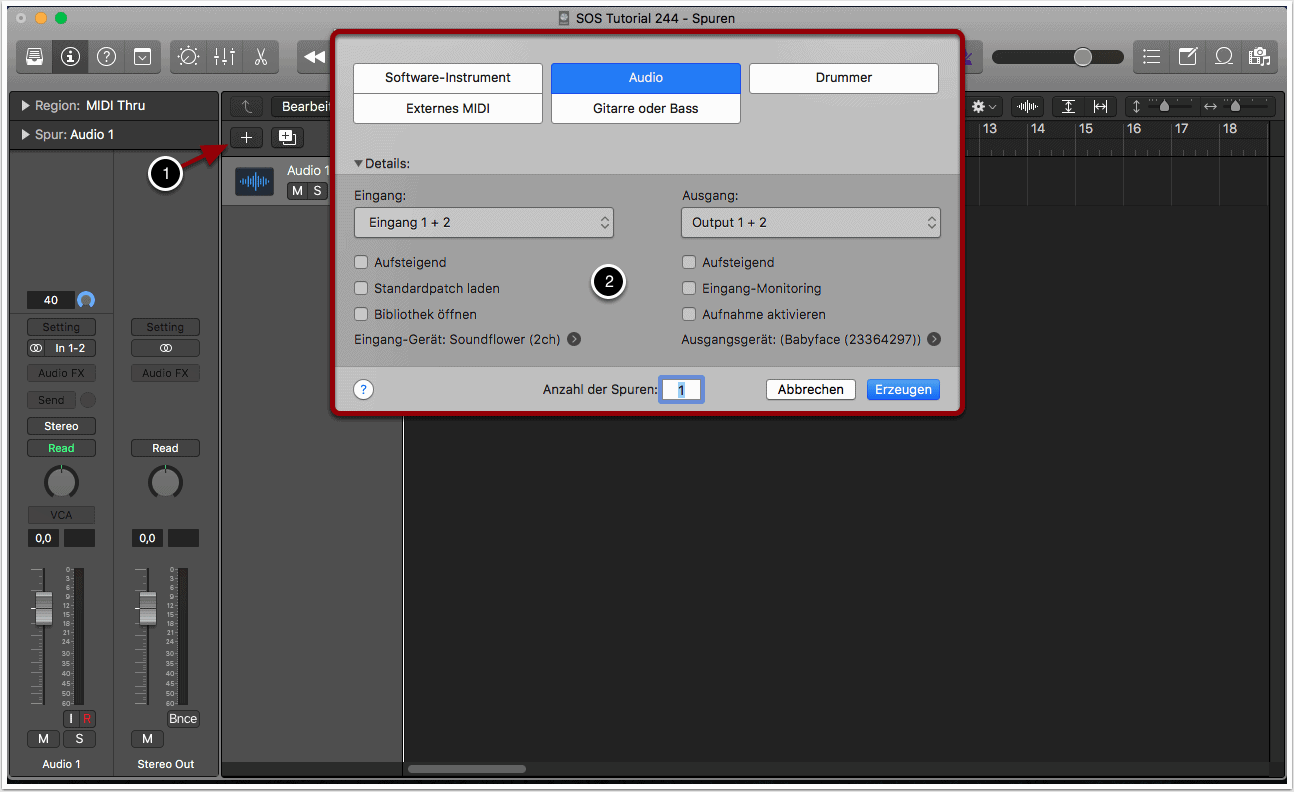Screen dimensions: 1294x792
Task: Click the Erzeugen button
Action: [902, 390]
